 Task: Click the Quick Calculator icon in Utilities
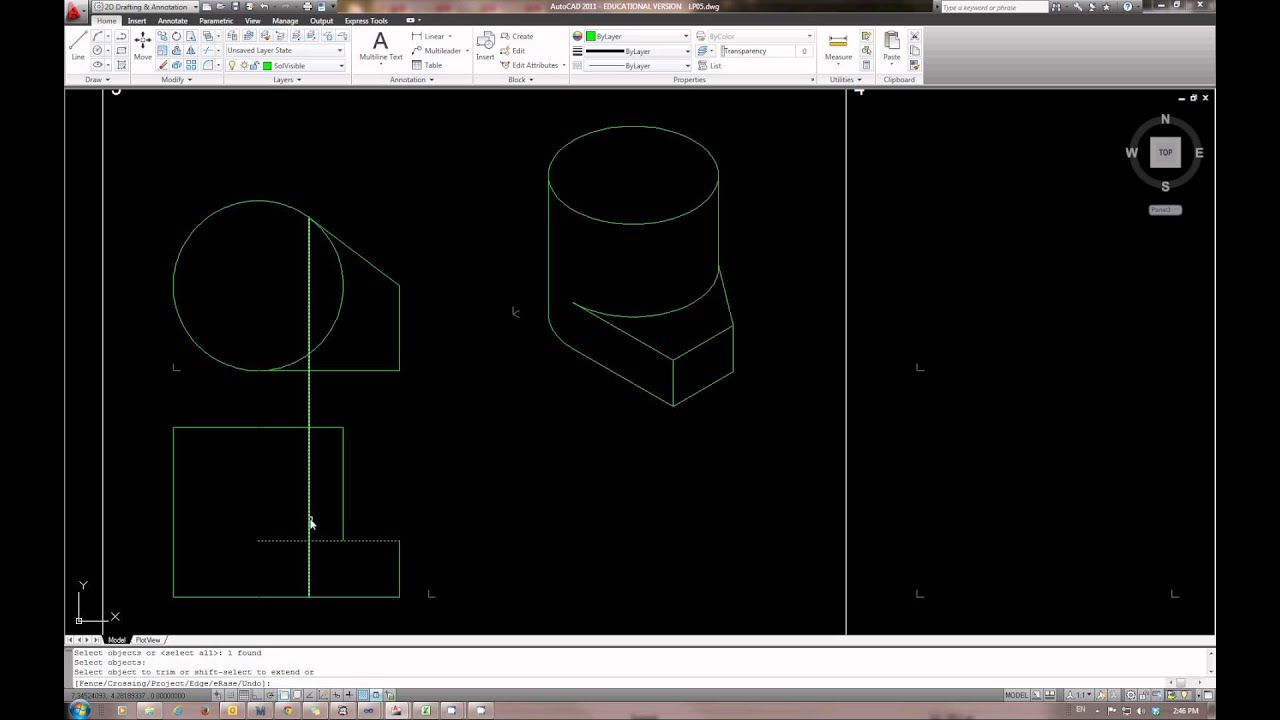click(x=866, y=65)
